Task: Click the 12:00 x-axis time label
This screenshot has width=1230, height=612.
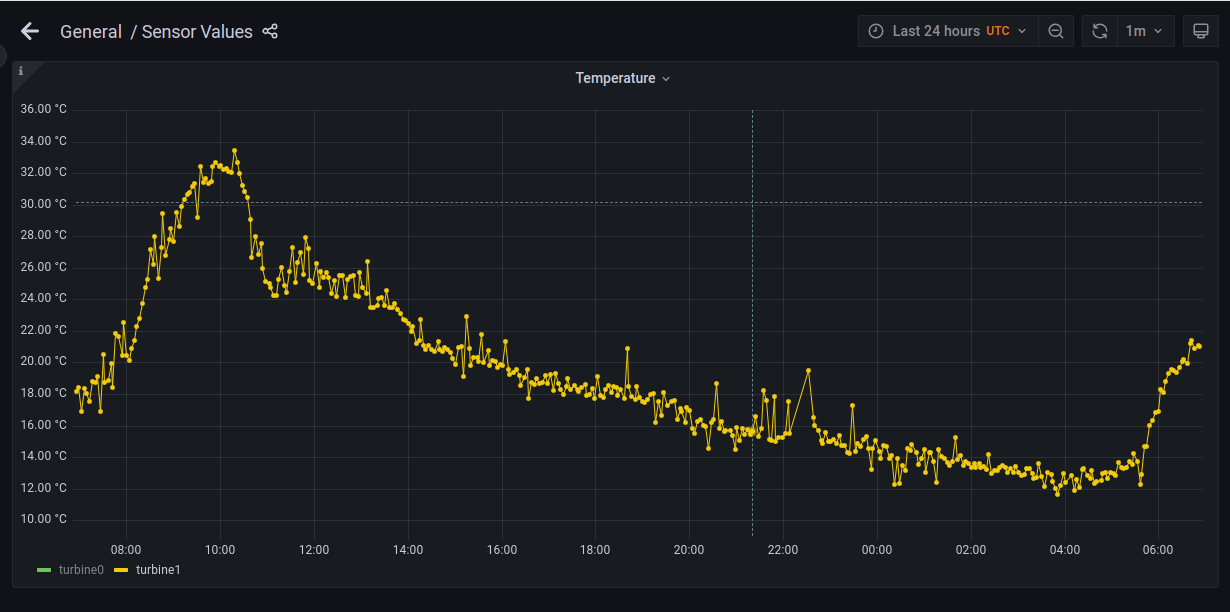Action: [314, 549]
